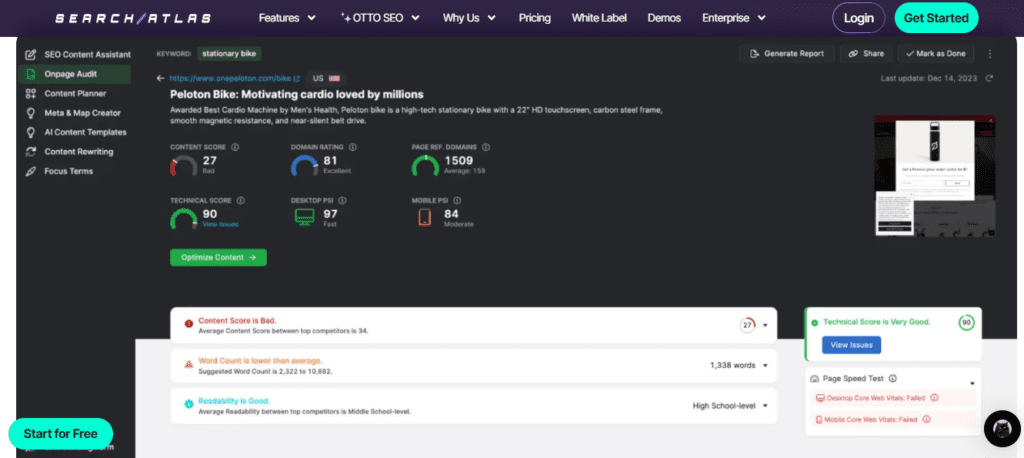The width and height of the screenshot is (1024, 458).
Task: Open the chat widget avatar icon
Action: coord(1002,429)
